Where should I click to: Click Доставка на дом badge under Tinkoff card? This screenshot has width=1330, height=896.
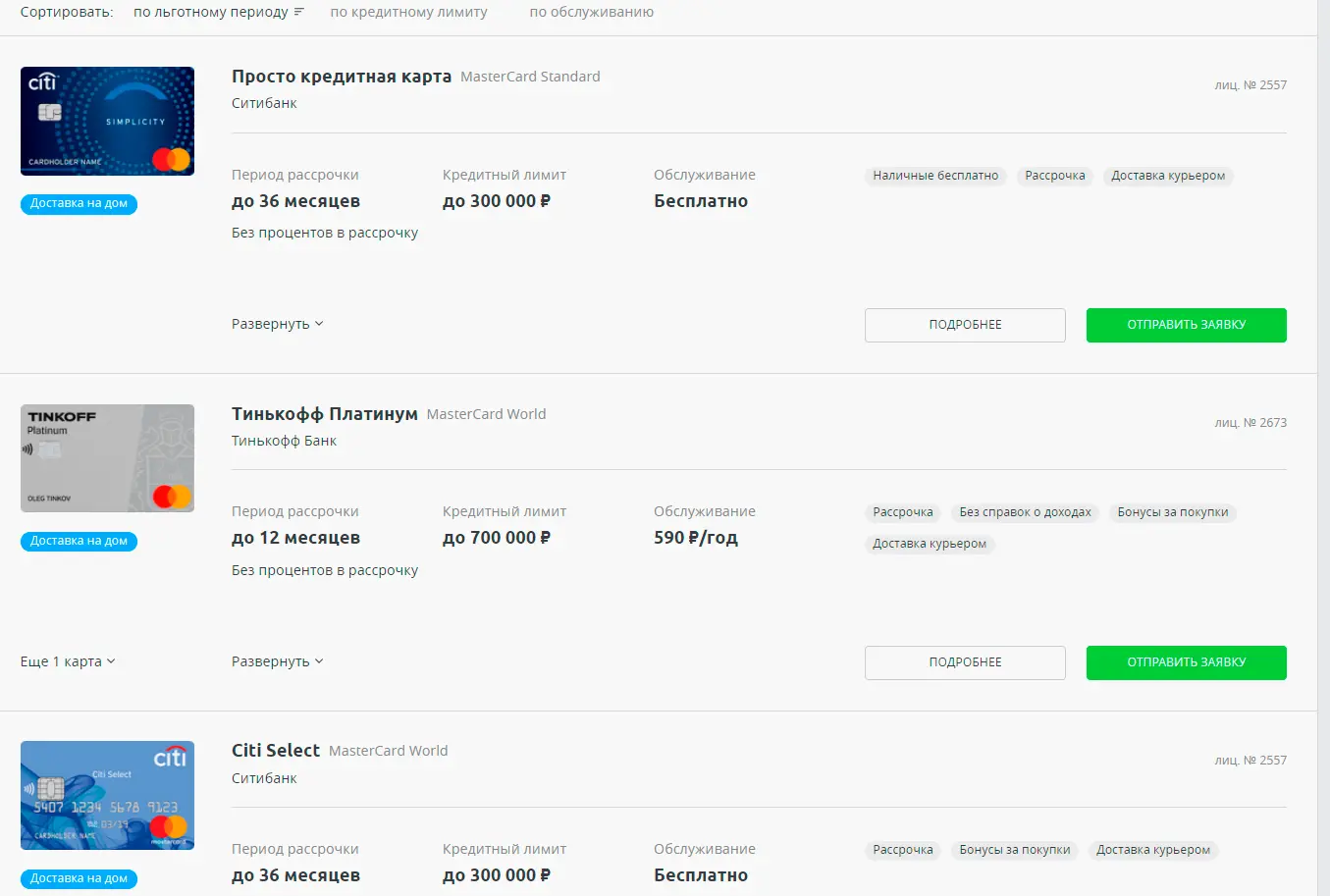pos(79,541)
